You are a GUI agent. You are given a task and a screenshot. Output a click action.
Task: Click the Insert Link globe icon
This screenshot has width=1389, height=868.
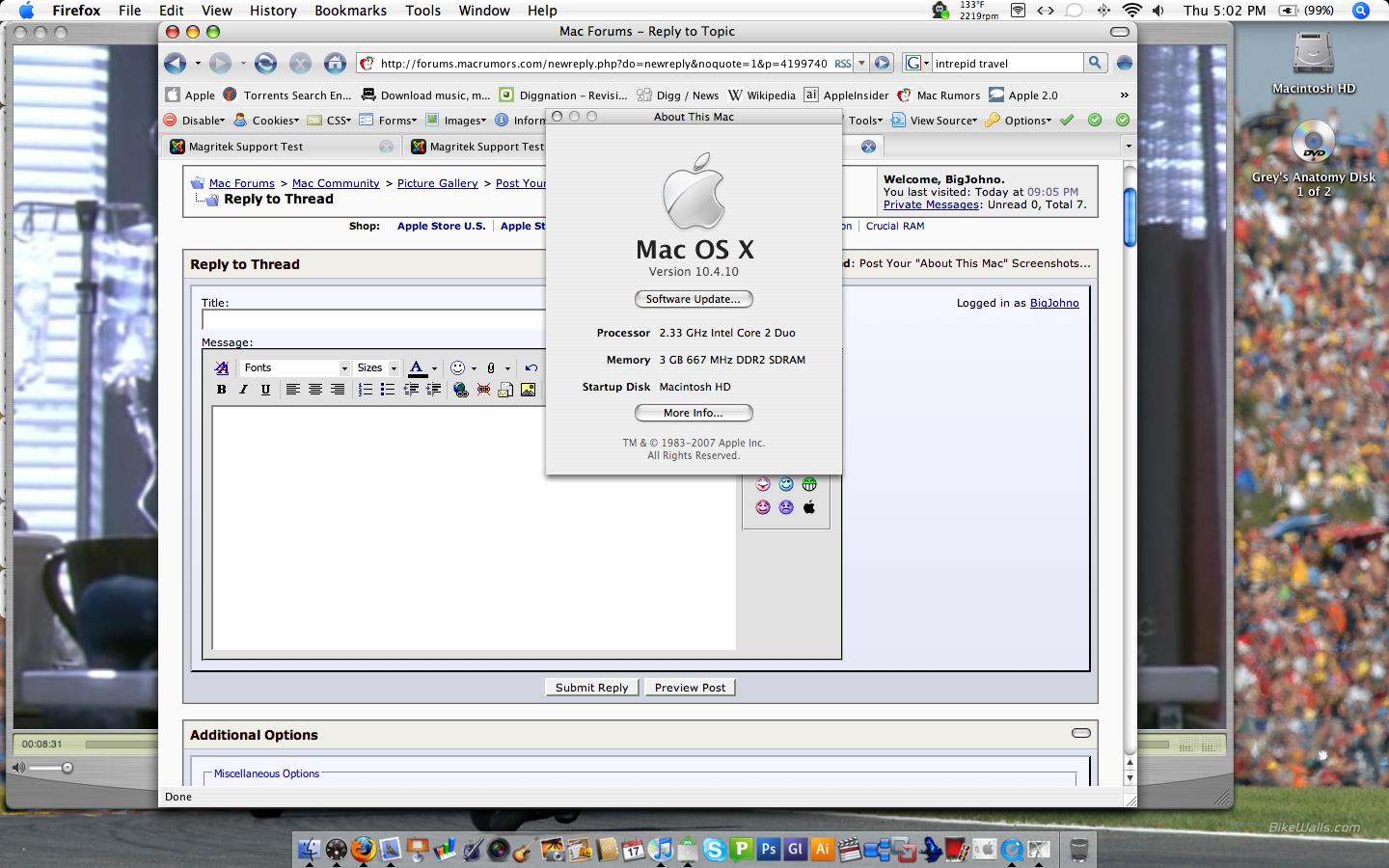(461, 390)
